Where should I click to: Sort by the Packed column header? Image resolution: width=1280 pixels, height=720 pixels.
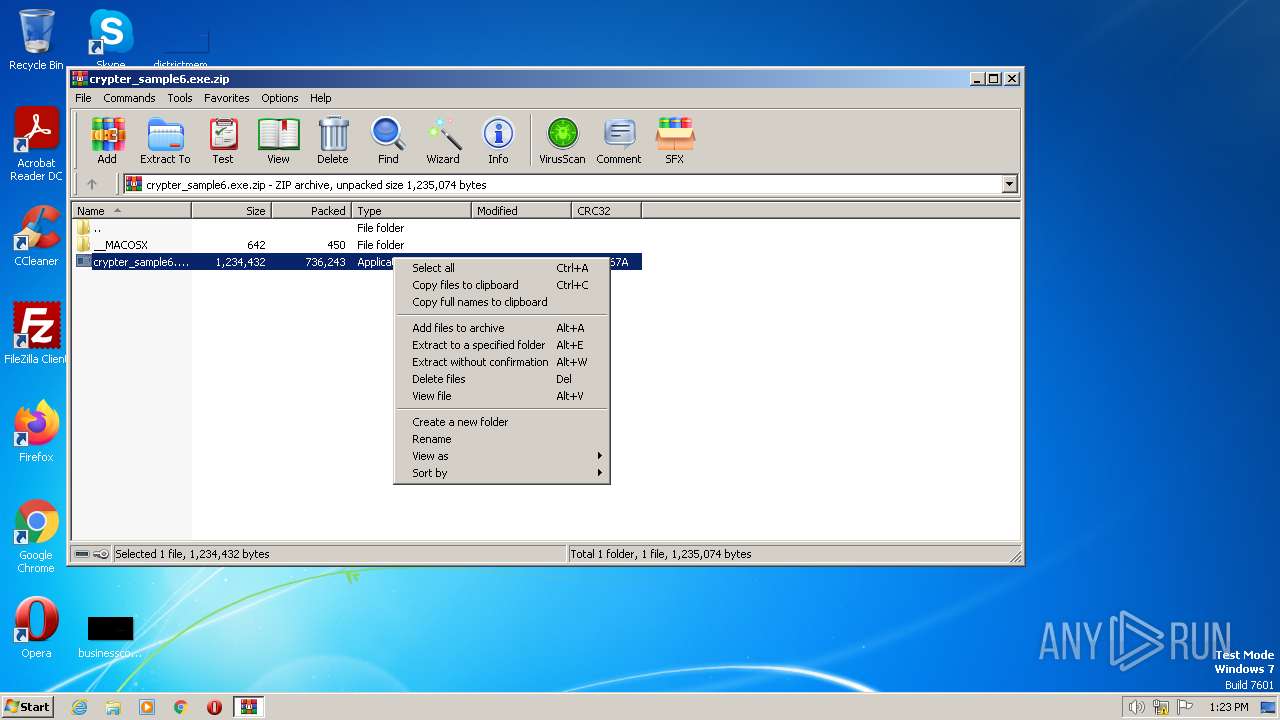311,211
